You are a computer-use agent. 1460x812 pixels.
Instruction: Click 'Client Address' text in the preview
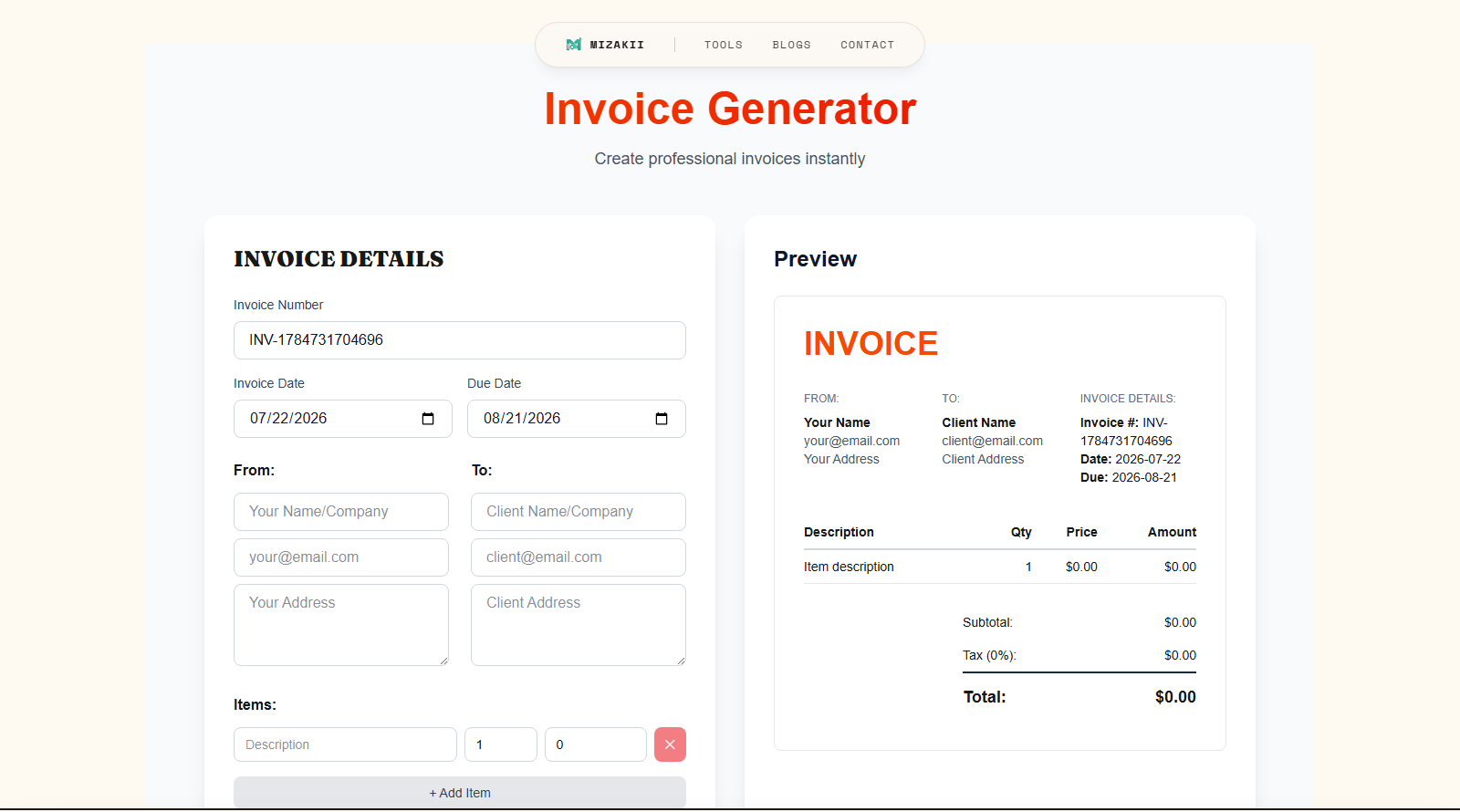click(x=983, y=459)
